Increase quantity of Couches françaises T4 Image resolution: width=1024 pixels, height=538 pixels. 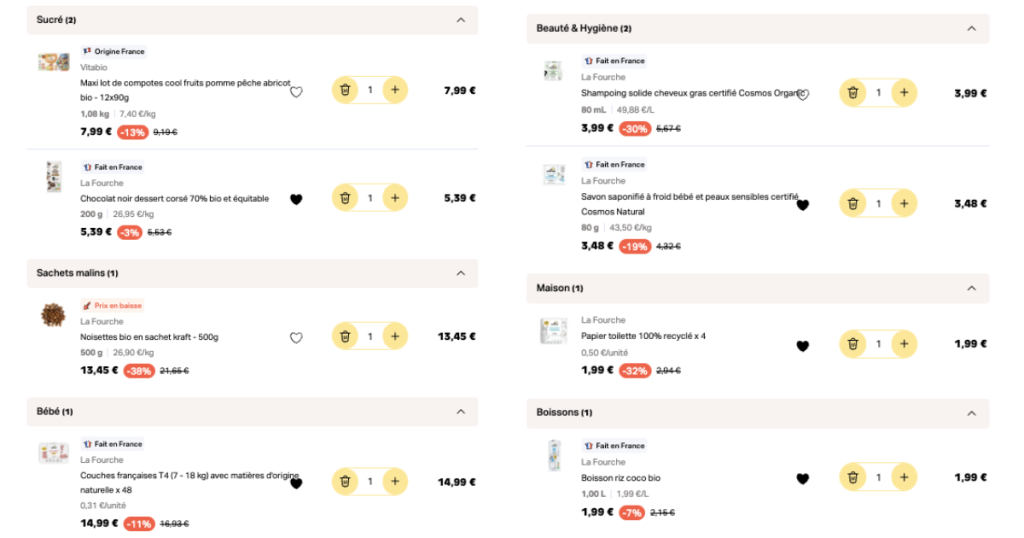point(395,481)
